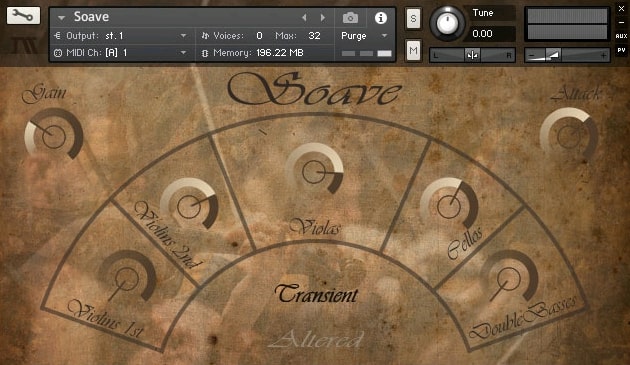630x365 pixels.
Task: Adjust the Tune knob
Action: 447,23
